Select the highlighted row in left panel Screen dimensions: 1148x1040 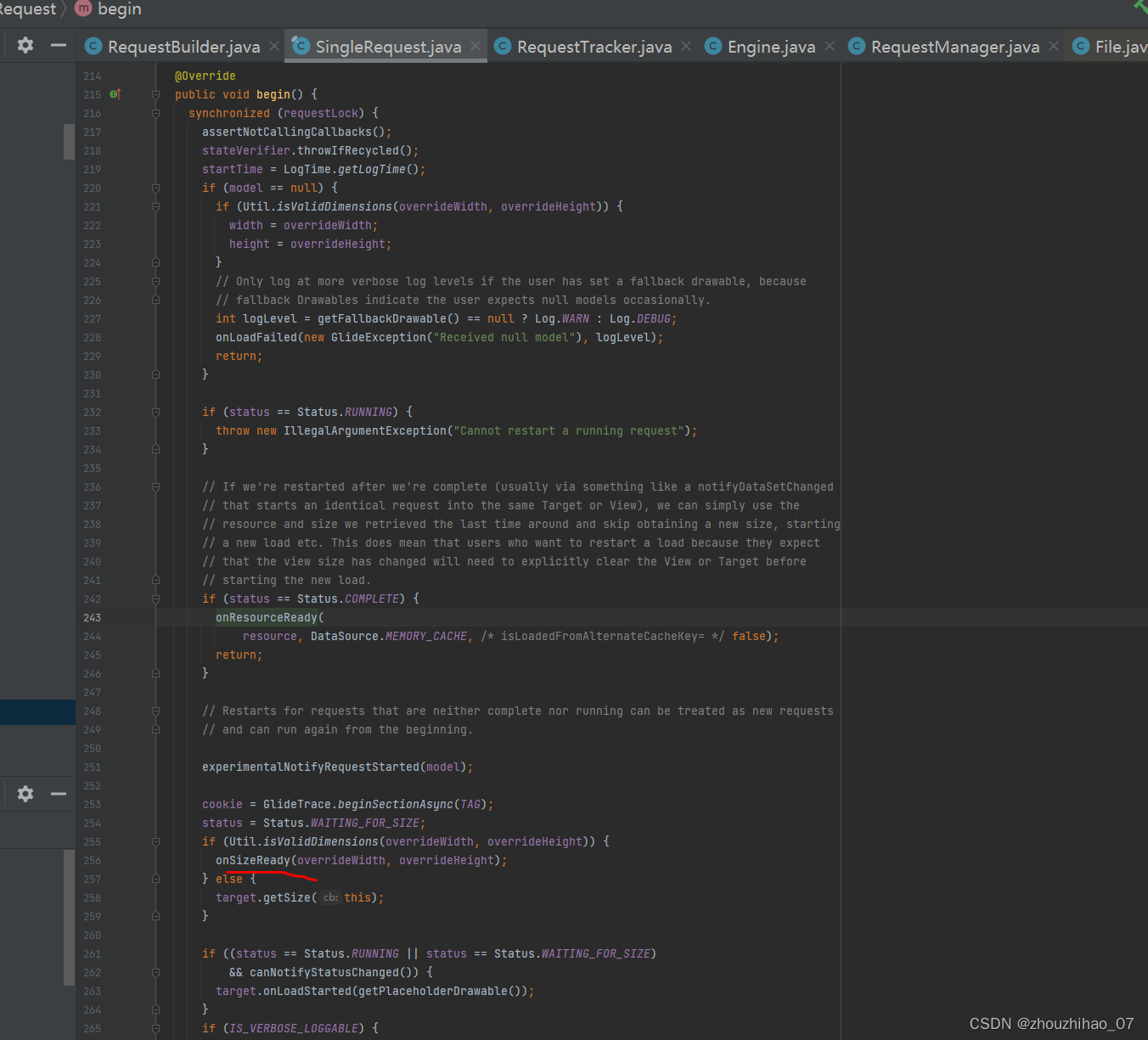[x=37, y=711]
